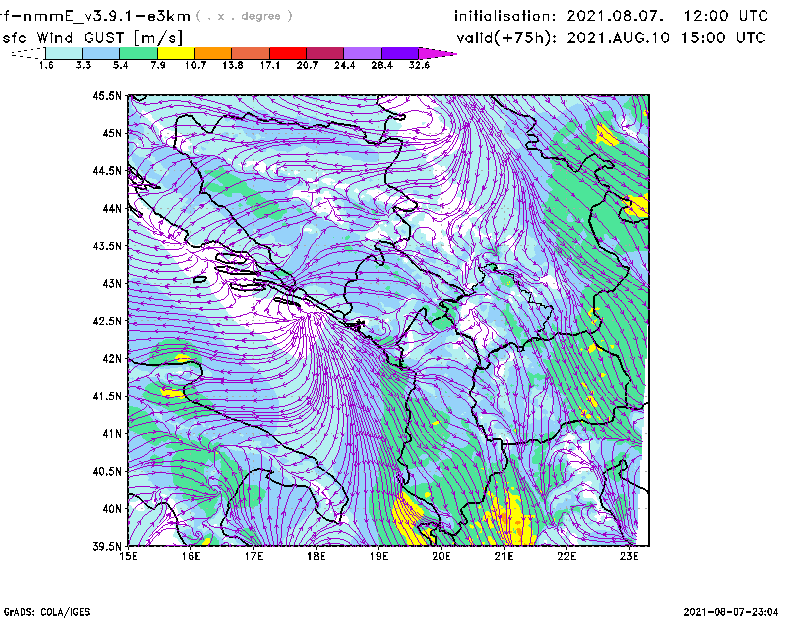Choose the lavender 24.4–28.4 legend swatch
Screen dimensions: 800x618
click(x=362, y=53)
